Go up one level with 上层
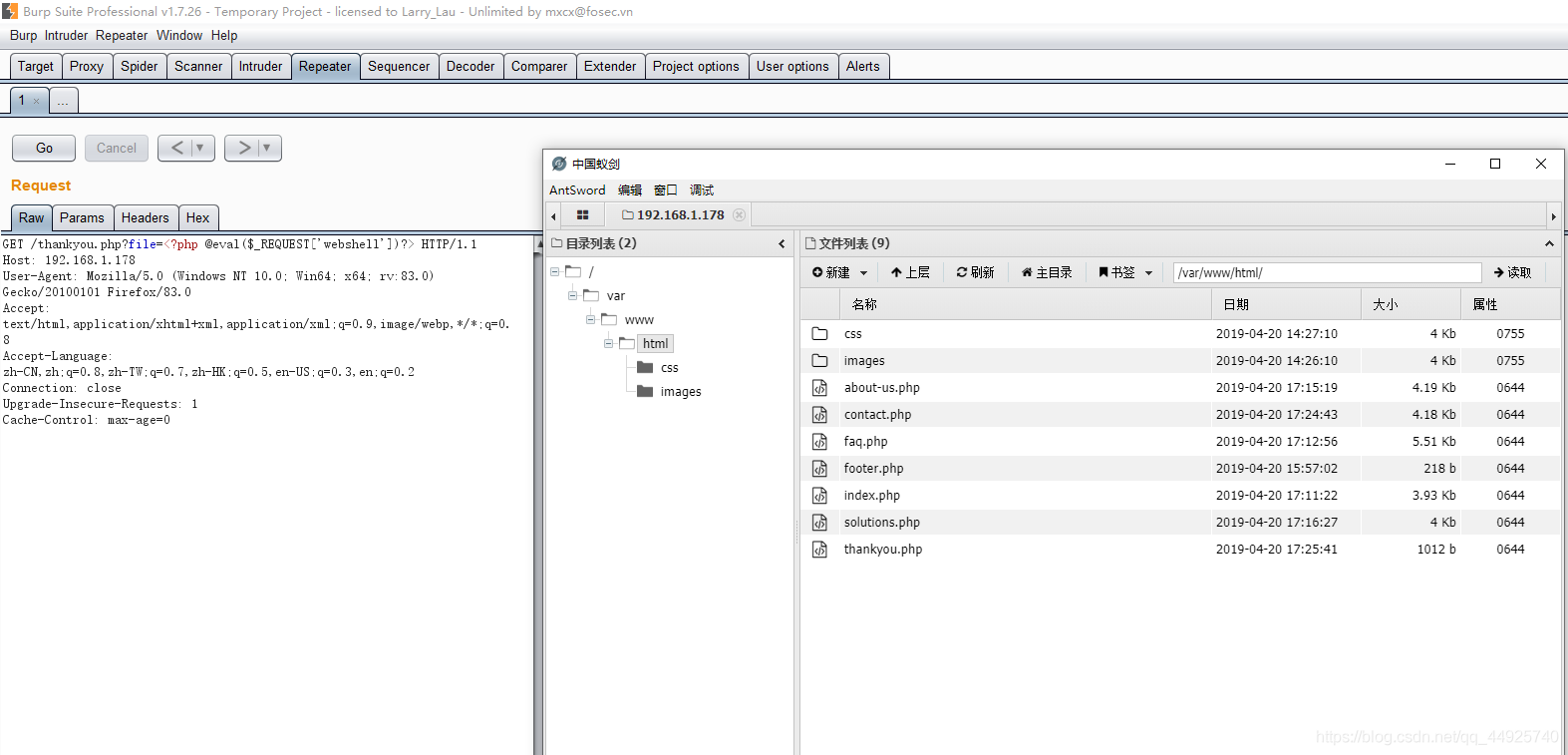 [x=910, y=272]
